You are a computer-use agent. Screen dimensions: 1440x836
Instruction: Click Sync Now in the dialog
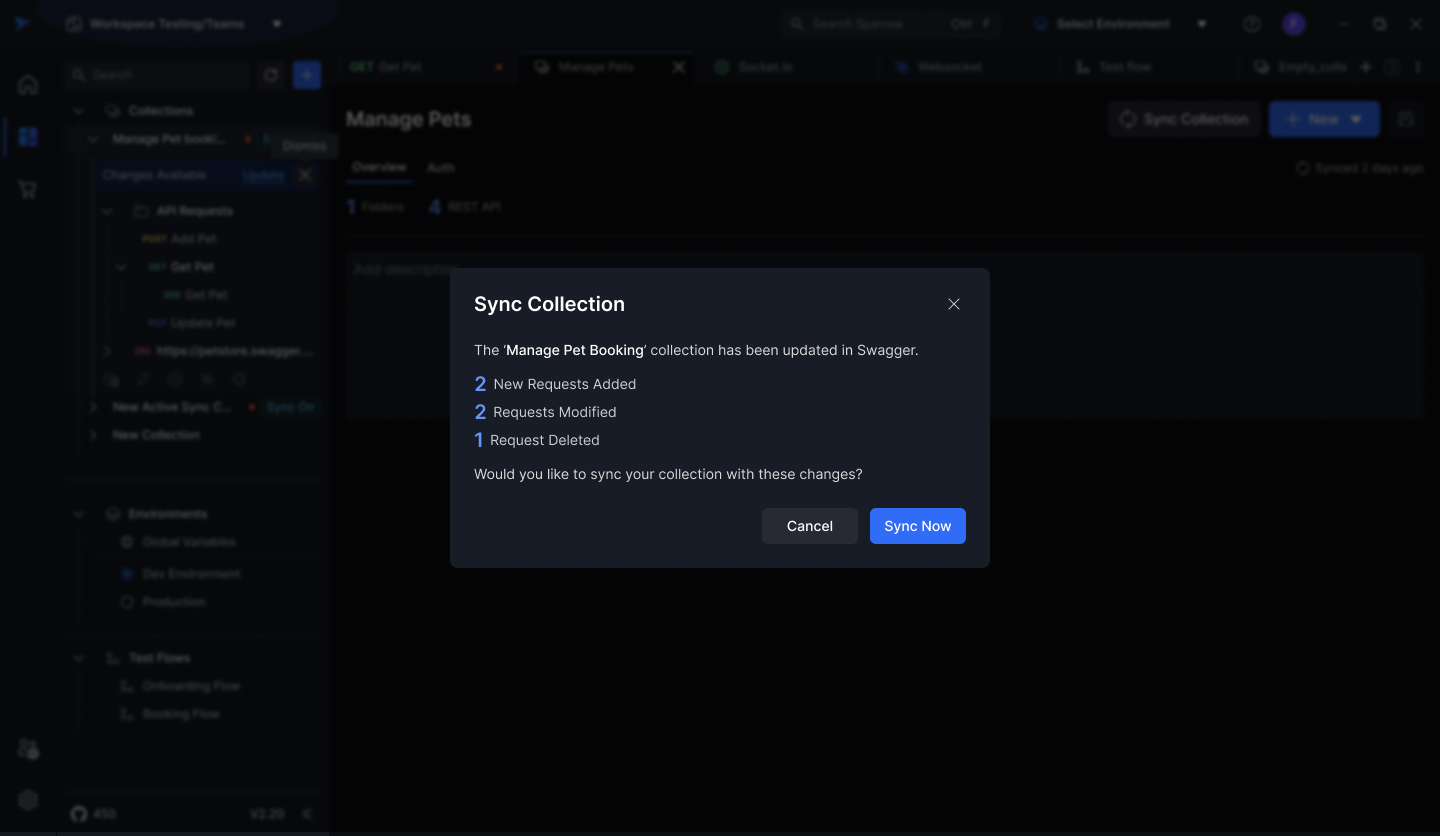point(917,526)
